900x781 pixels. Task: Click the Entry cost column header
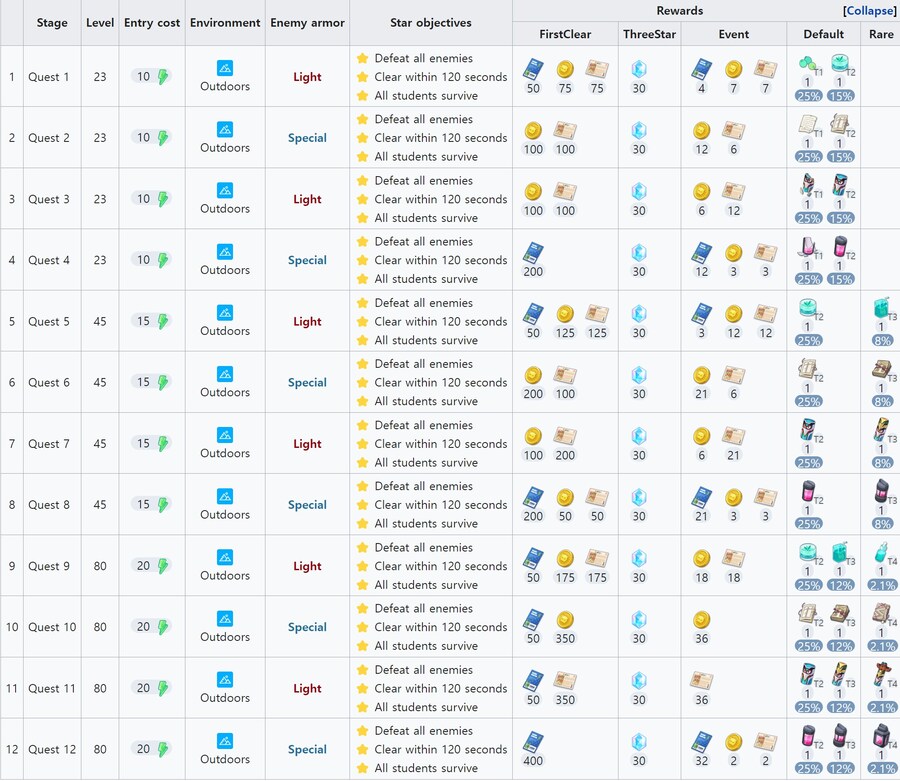[152, 23]
